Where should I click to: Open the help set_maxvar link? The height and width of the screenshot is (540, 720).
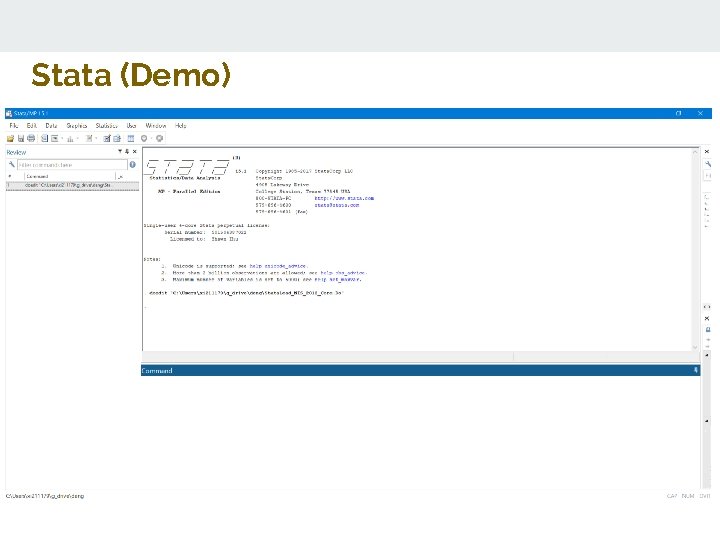pyautogui.click(x=338, y=279)
